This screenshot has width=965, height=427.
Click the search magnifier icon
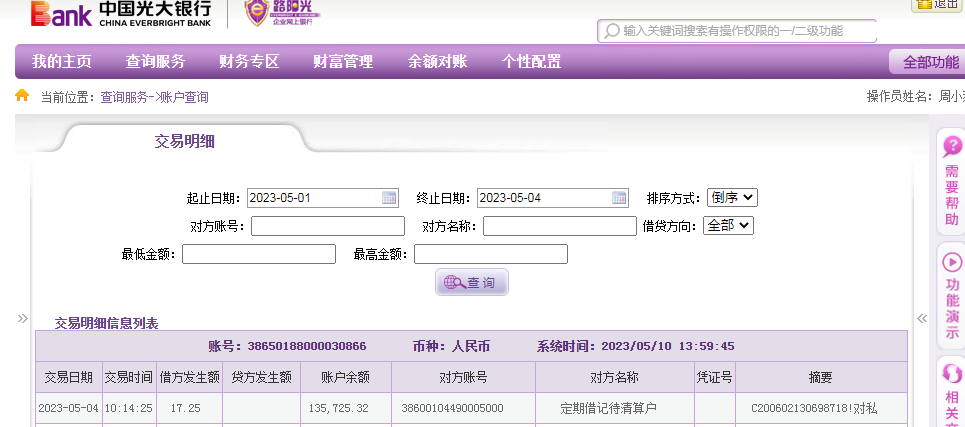point(611,31)
